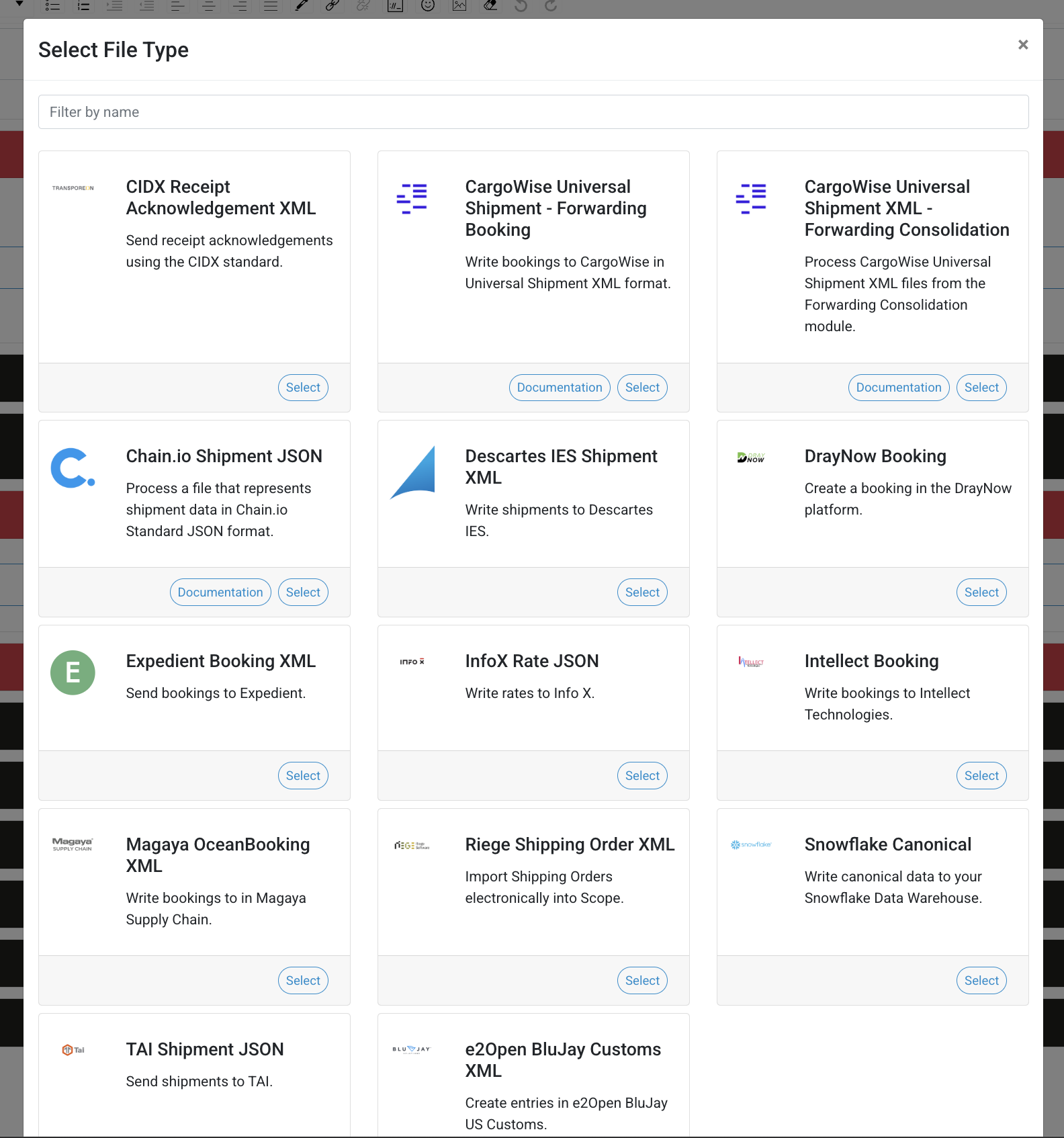Screen dimensions: 1064x1138
Task: Select CargoWise Universal Shipment Forwarding Booking
Action: pos(642,388)
